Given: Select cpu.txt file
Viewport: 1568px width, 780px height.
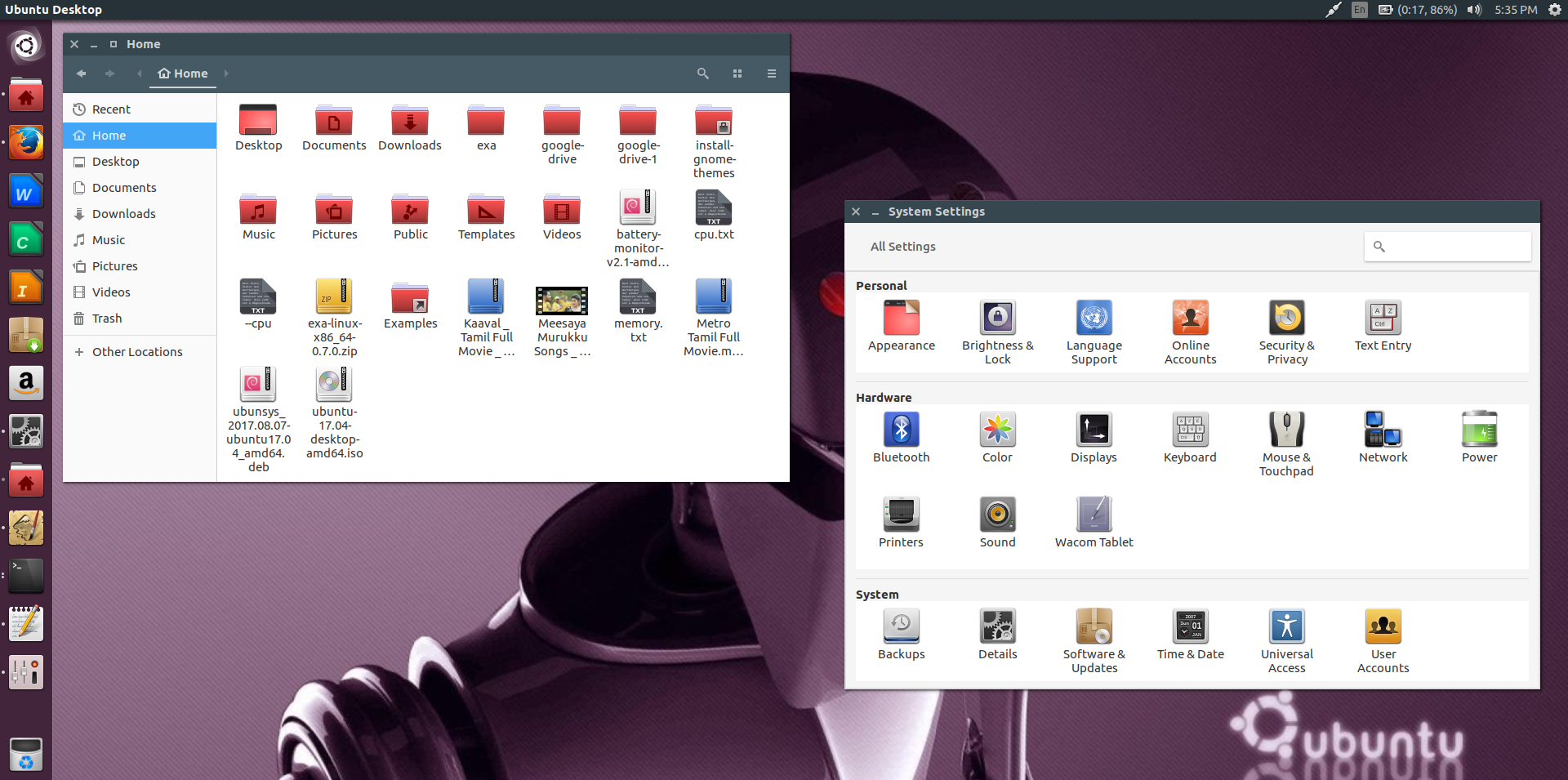Looking at the screenshot, I should coord(714,216).
